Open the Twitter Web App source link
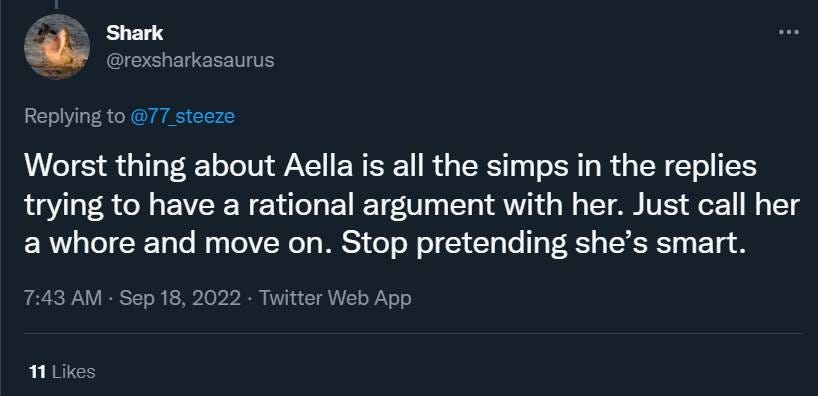The height and width of the screenshot is (396, 818). (x=335, y=298)
